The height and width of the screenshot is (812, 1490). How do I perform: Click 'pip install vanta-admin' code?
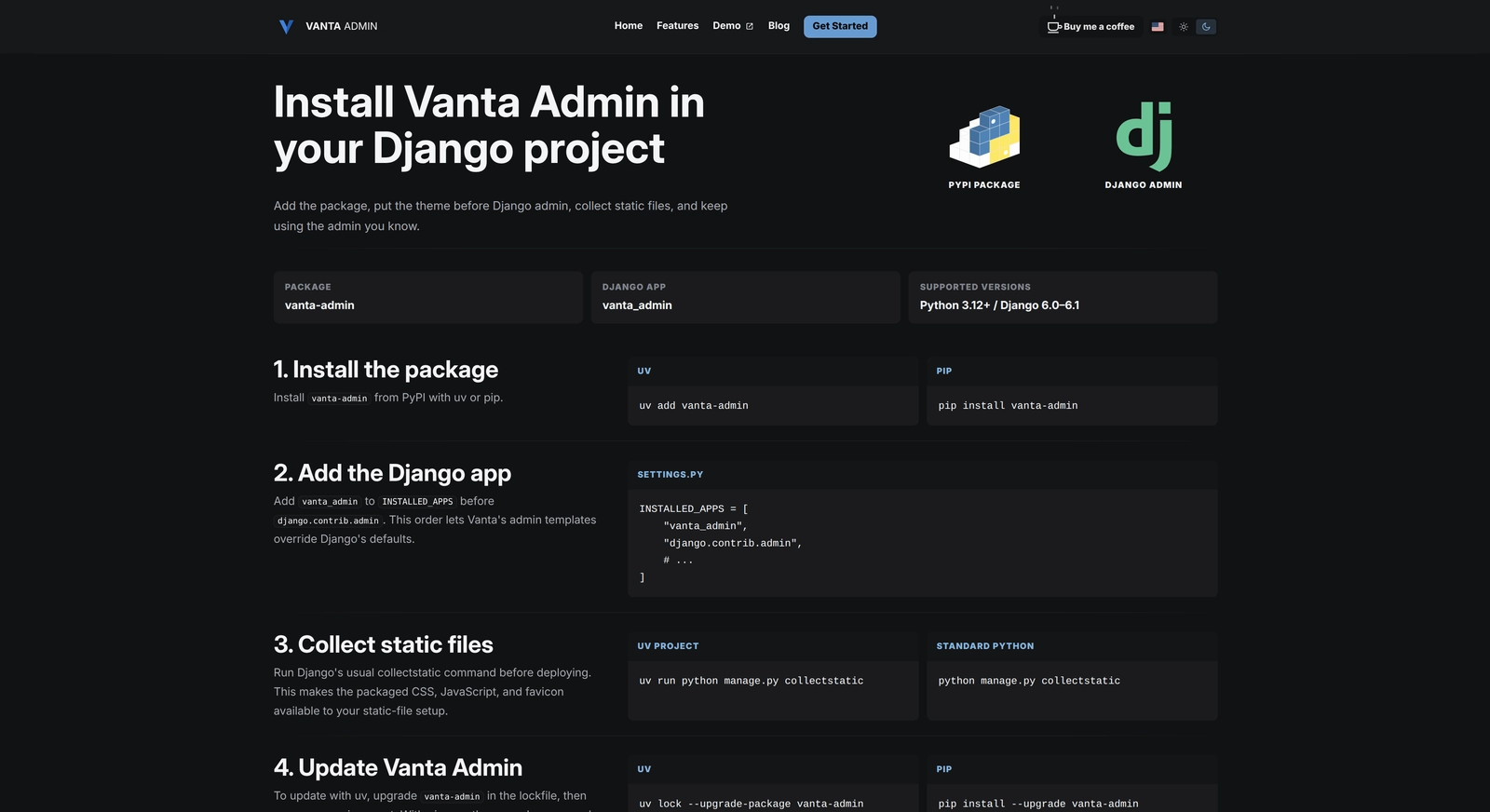(1008, 406)
